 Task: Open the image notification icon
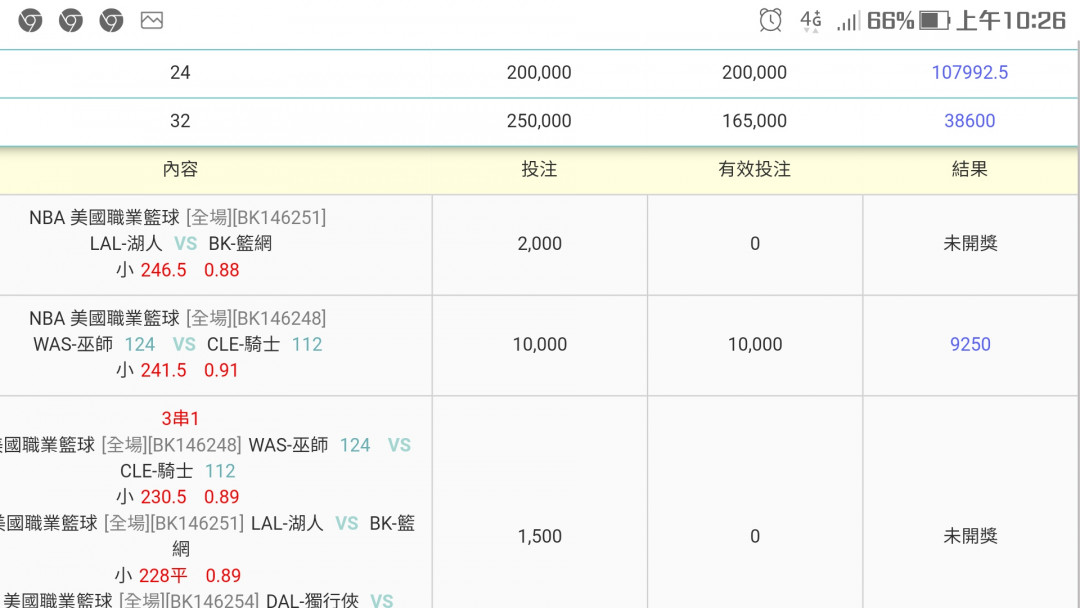[x=152, y=21]
